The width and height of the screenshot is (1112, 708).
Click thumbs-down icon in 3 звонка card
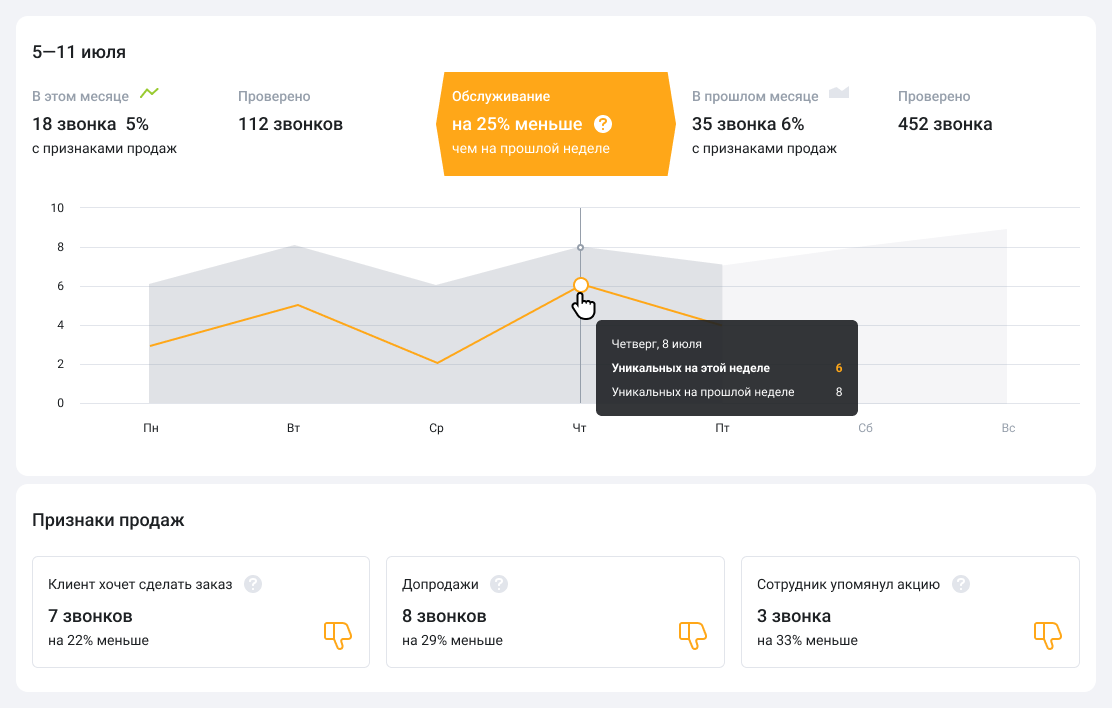pyautogui.click(x=1047, y=635)
